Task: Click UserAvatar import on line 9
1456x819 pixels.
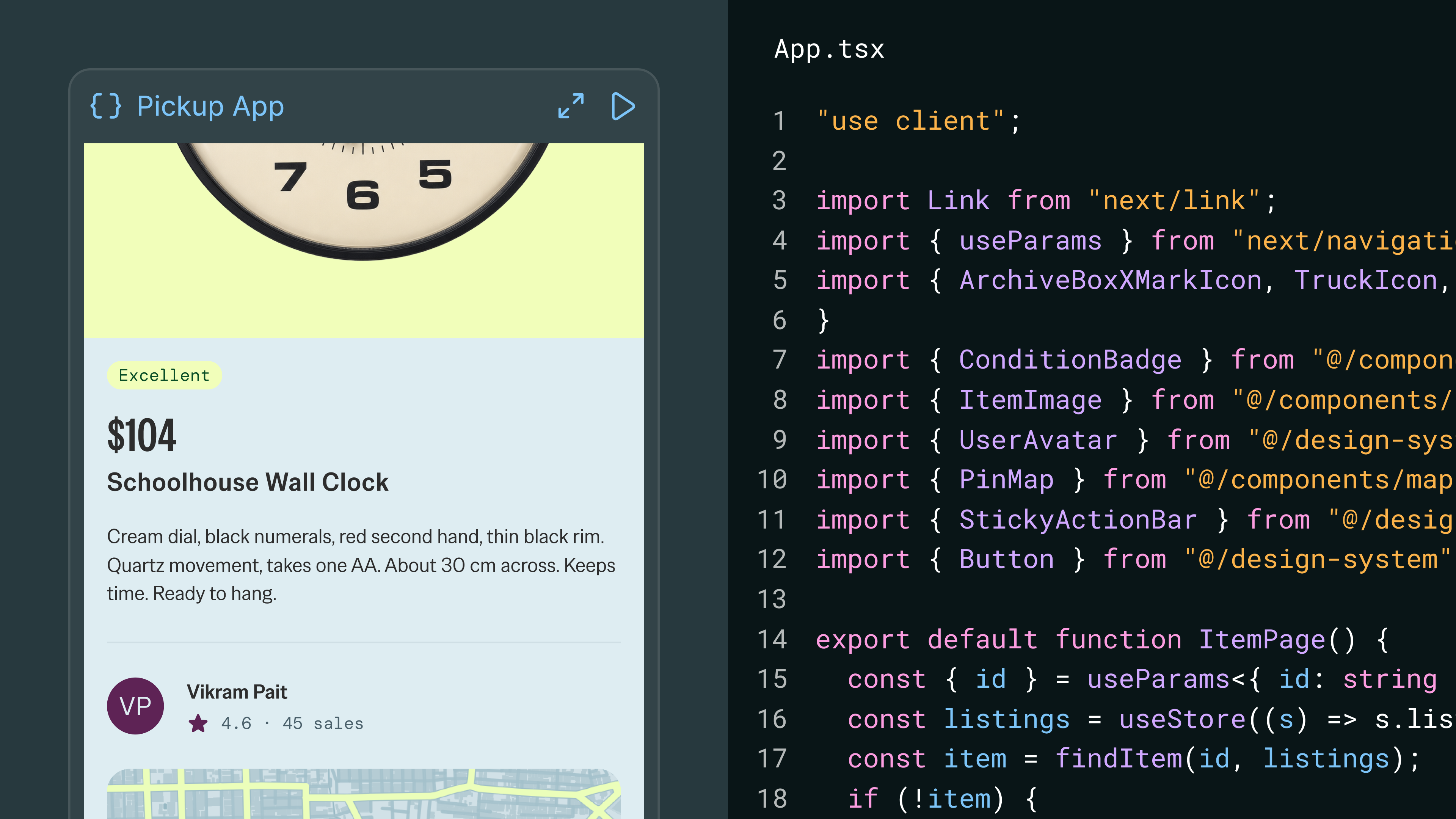Action: pos(1038,440)
